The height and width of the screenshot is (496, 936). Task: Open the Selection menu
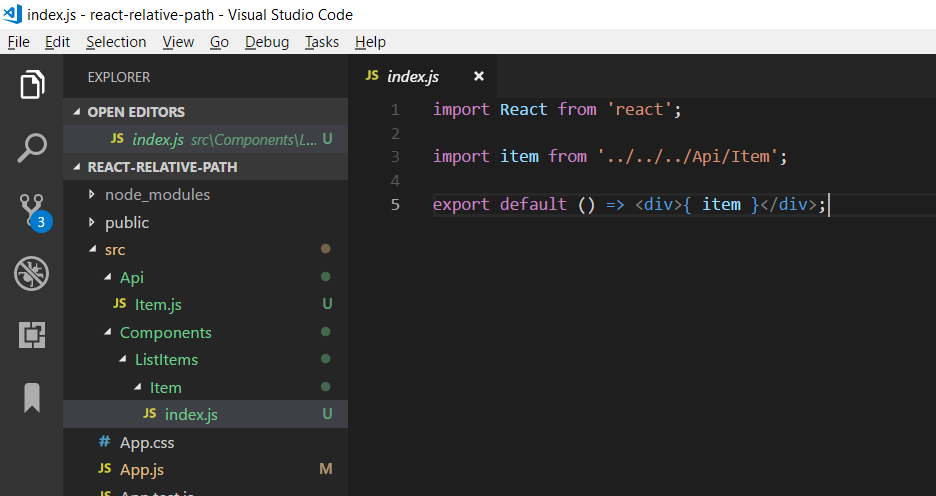(x=116, y=42)
